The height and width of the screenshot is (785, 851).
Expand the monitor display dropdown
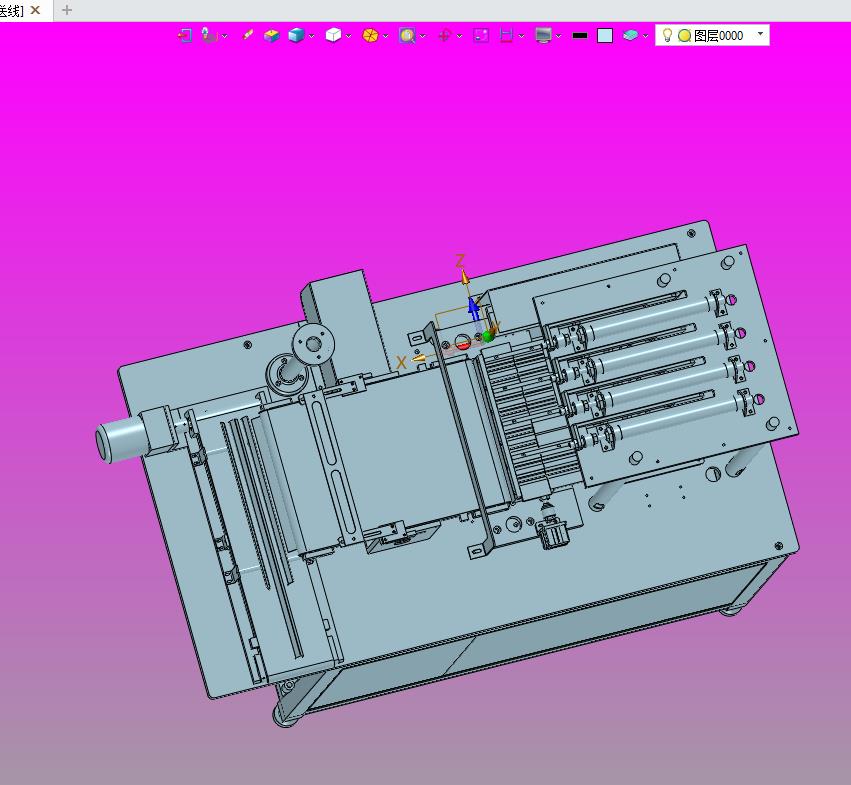tap(558, 36)
